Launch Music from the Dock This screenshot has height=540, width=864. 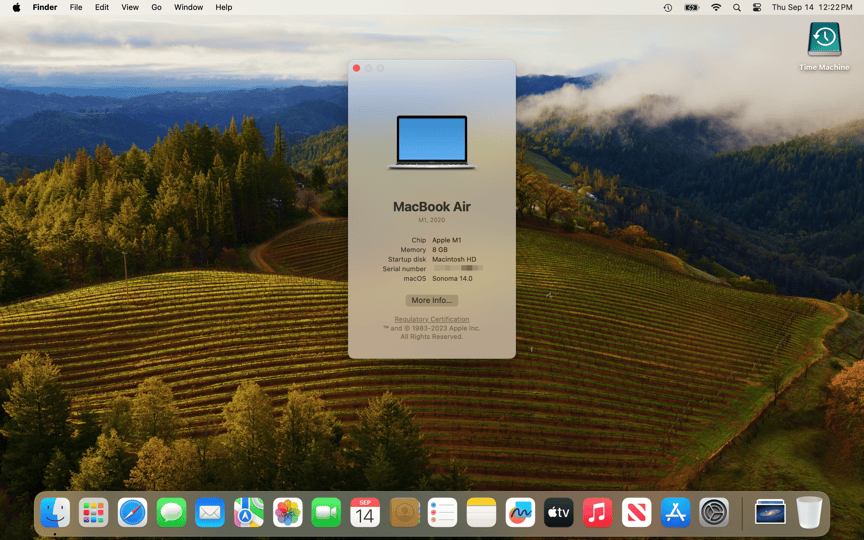[597, 512]
